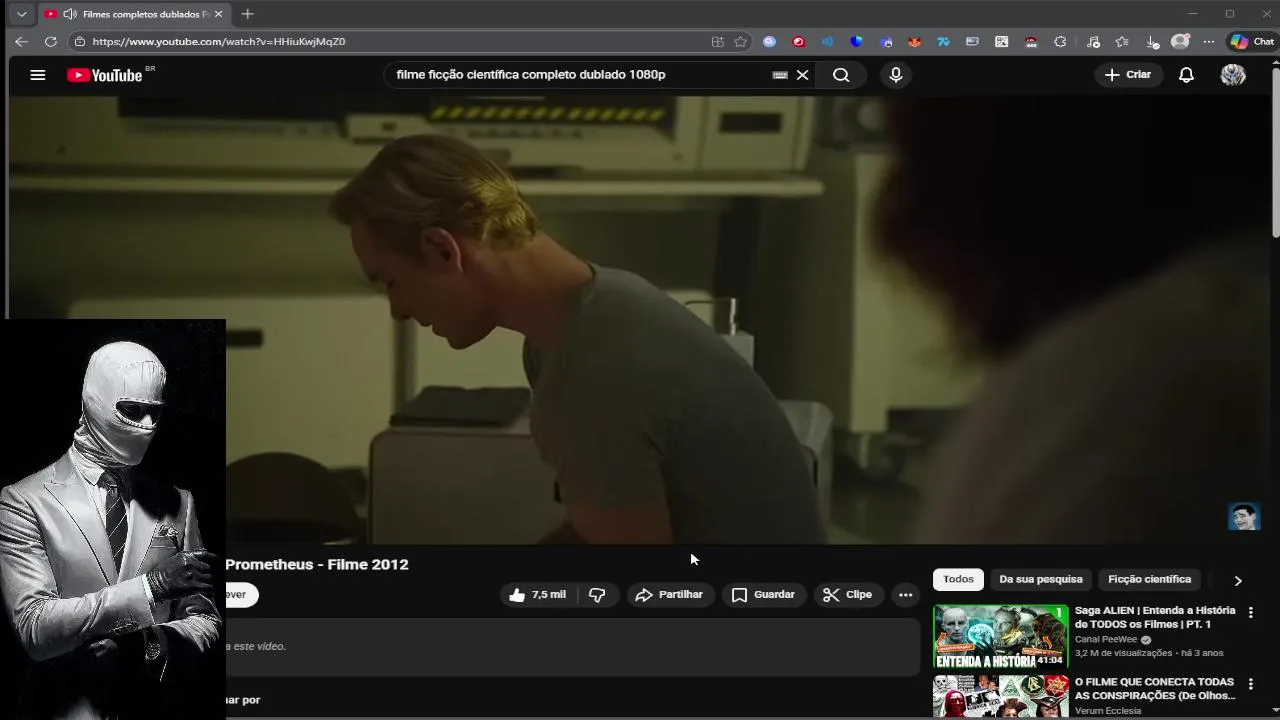The height and width of the screenshot is (720, 1280).
Task: Create a clip with Clipe
Action: [847, 595]
